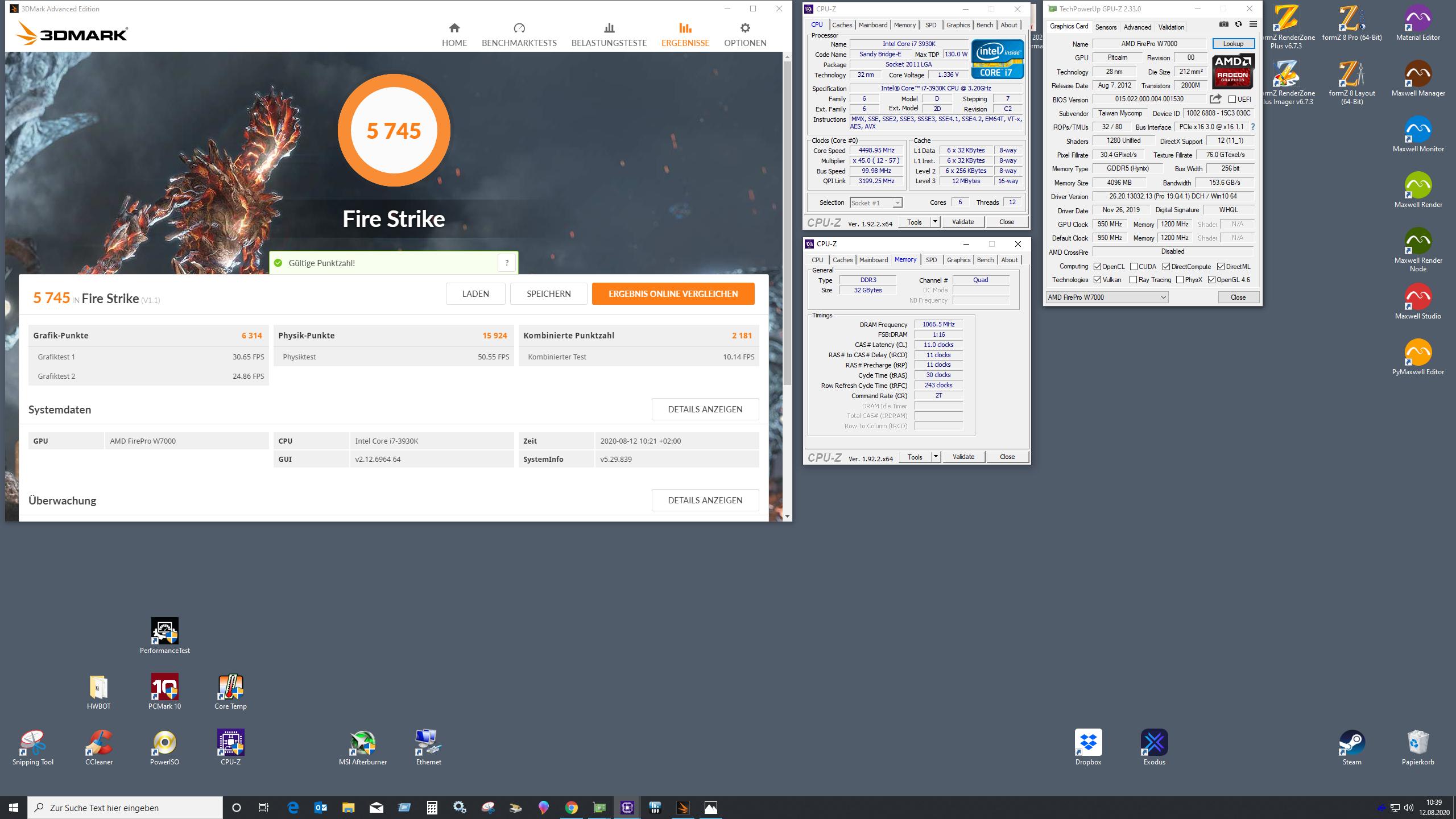Toggle the CUDA checkbox
1456x819 pixels.
pos(1134,267)
